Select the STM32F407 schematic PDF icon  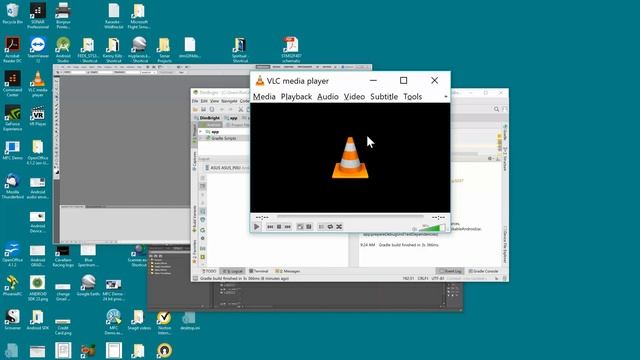291,50
